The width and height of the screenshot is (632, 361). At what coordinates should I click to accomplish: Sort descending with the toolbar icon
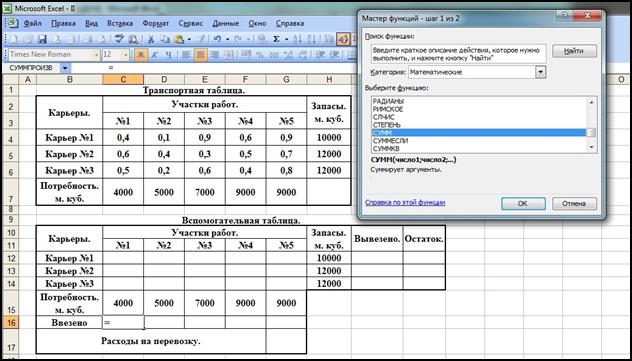[312, 39]
